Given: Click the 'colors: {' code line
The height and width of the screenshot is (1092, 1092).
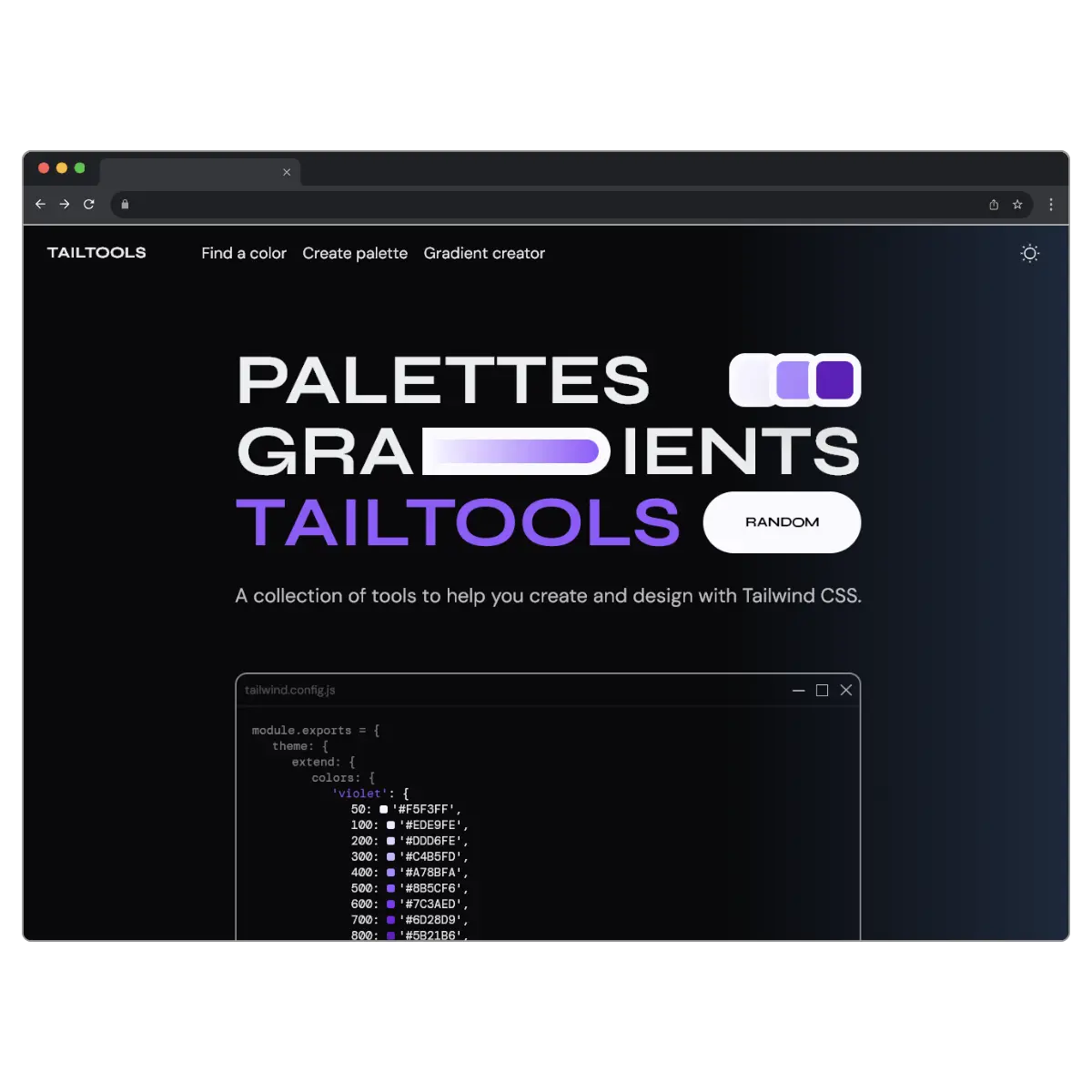Looking at the screenshot, I should point(343,778).
